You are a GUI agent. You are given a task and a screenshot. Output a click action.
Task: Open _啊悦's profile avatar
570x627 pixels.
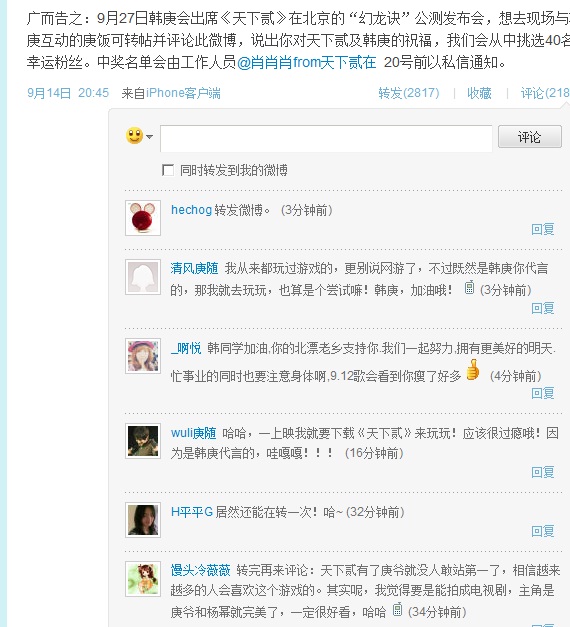pyautogui.click(x=143, y=356)
